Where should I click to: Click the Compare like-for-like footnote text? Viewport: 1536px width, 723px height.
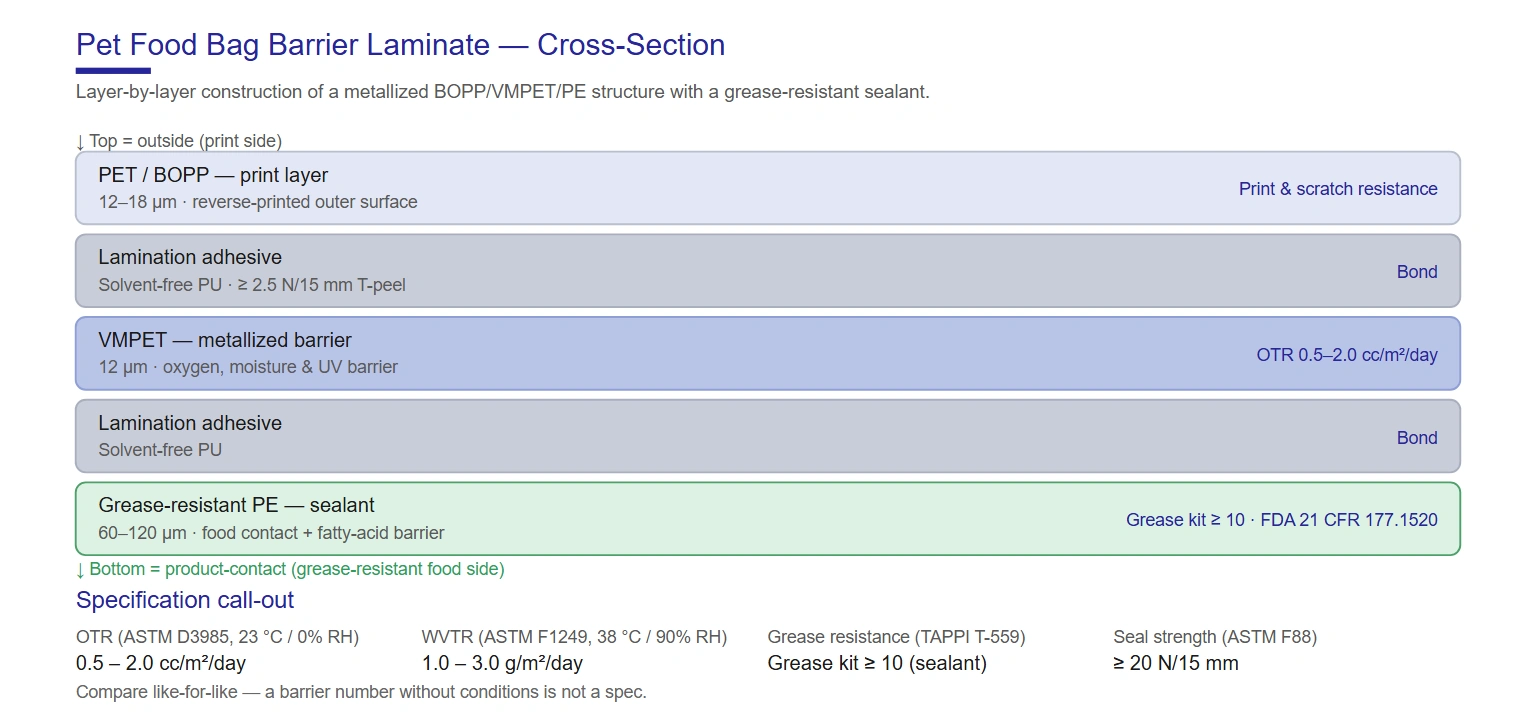point(361,692)
